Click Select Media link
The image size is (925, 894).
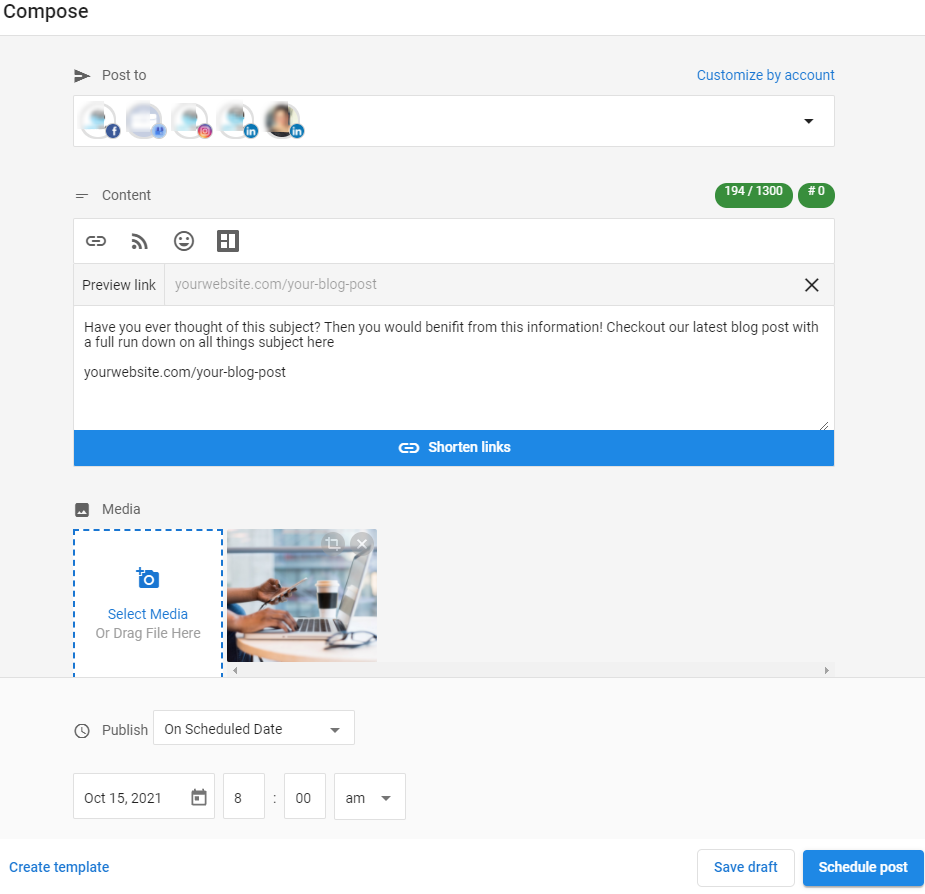coord(147,614)
